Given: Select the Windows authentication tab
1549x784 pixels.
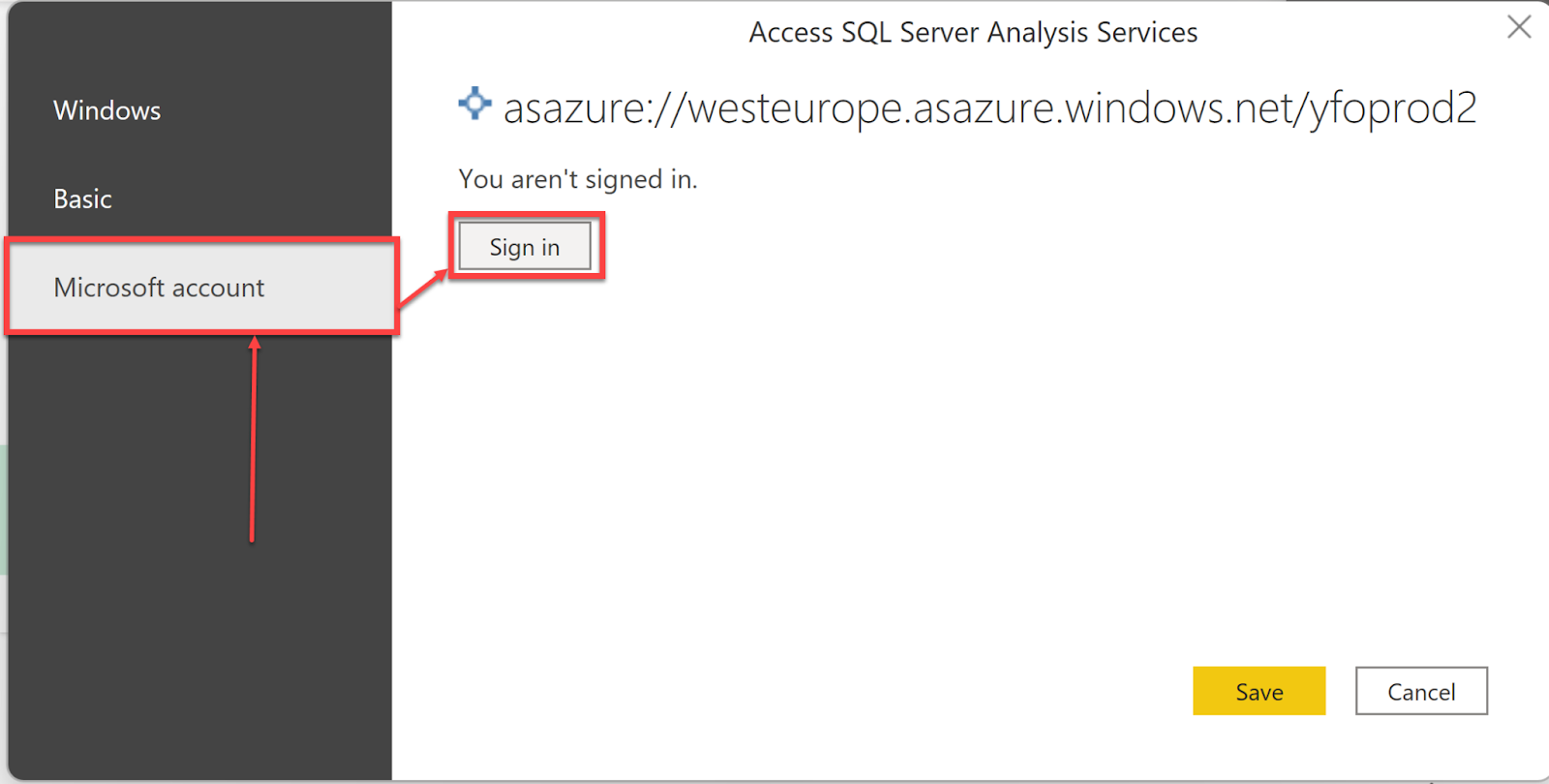Looking at the screenshot, I should tap(107, 110).
